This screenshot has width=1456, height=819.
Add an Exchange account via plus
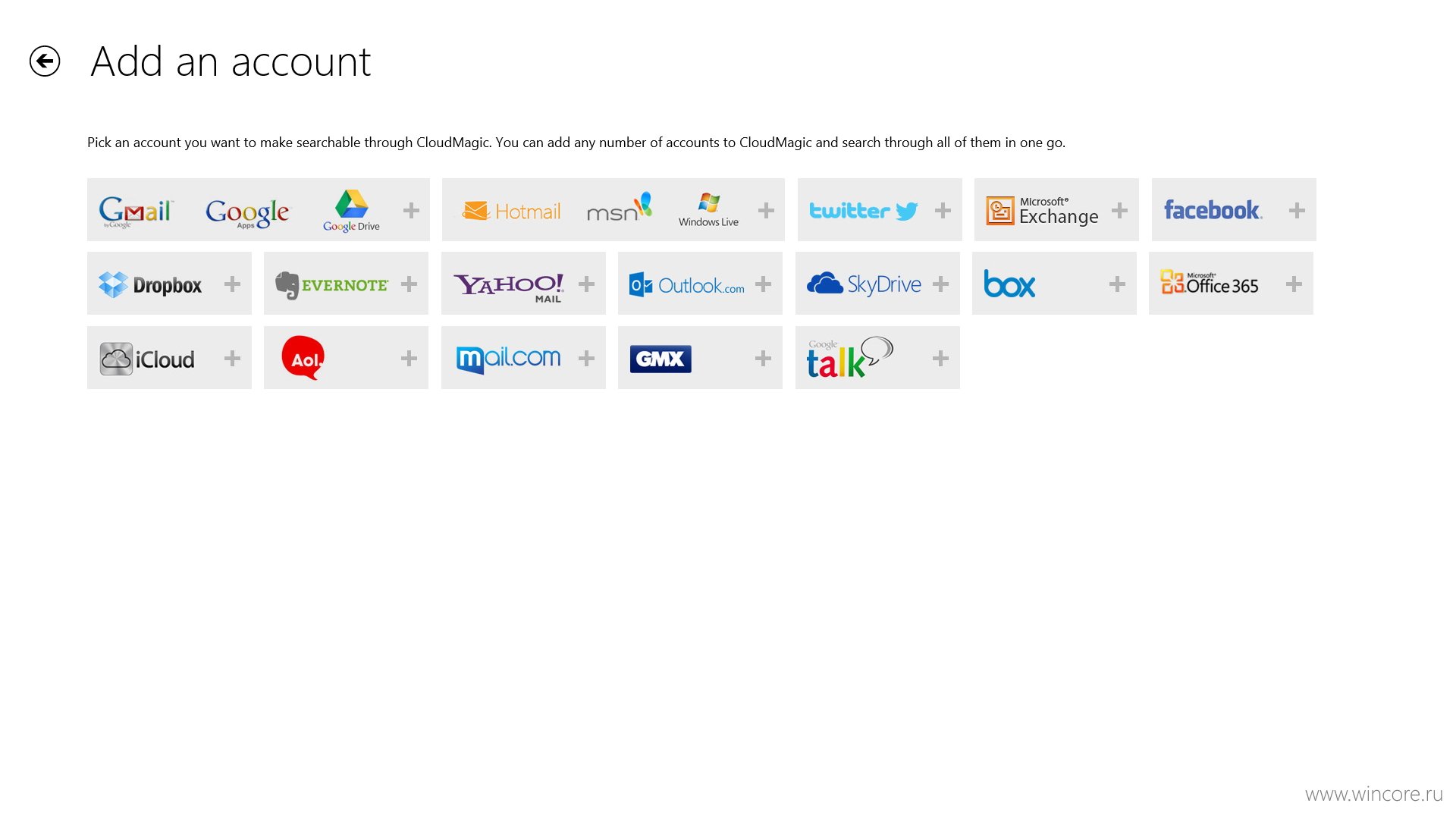click(1119, 210)
